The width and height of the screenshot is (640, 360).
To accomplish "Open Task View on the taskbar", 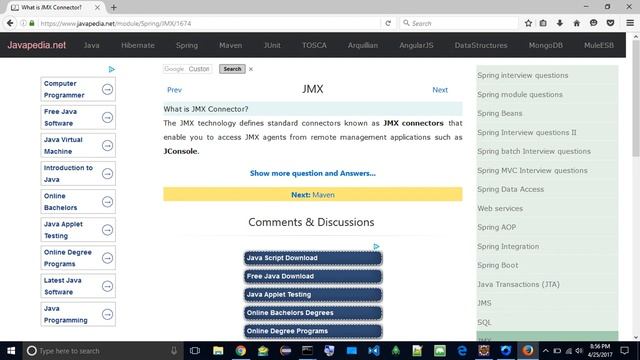I will 195,351.
